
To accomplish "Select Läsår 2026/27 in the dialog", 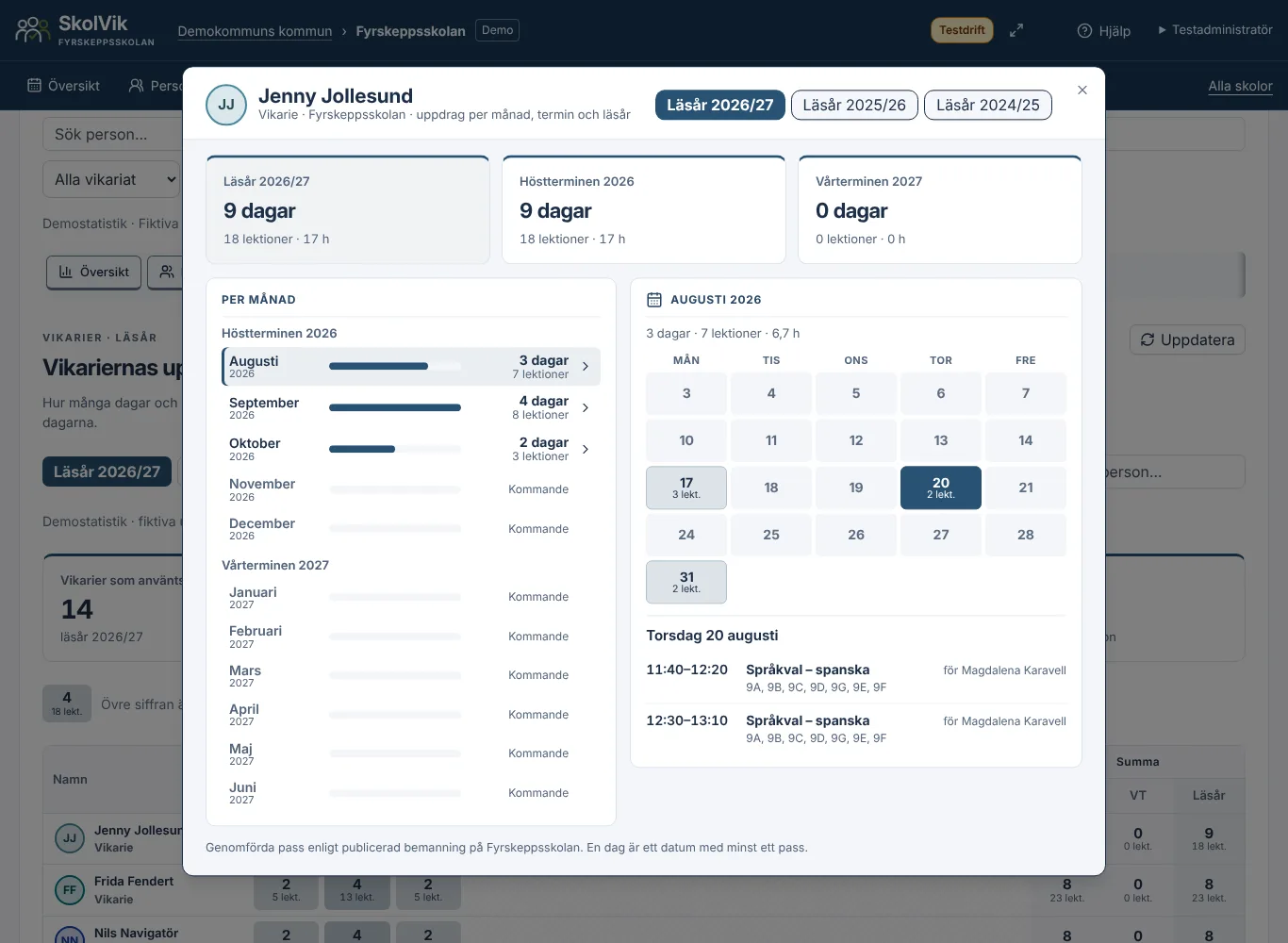I will click(x=720, y=105).
